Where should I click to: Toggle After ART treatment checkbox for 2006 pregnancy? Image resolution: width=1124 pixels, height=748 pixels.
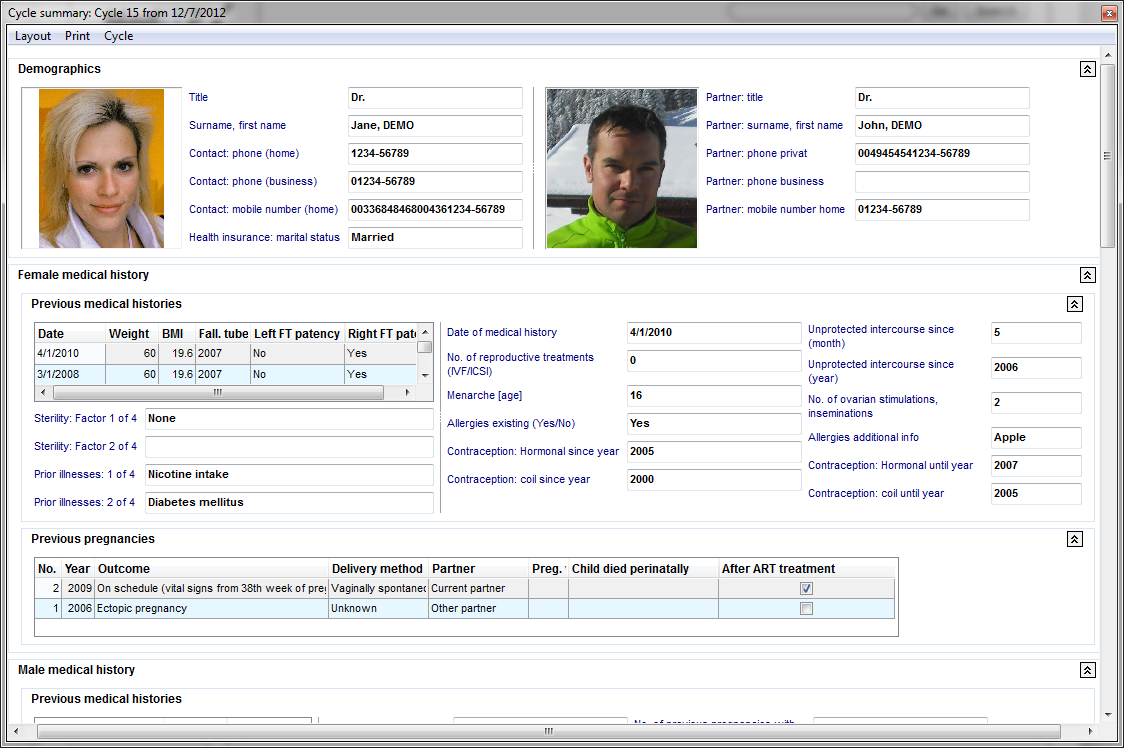click(806, 608)
